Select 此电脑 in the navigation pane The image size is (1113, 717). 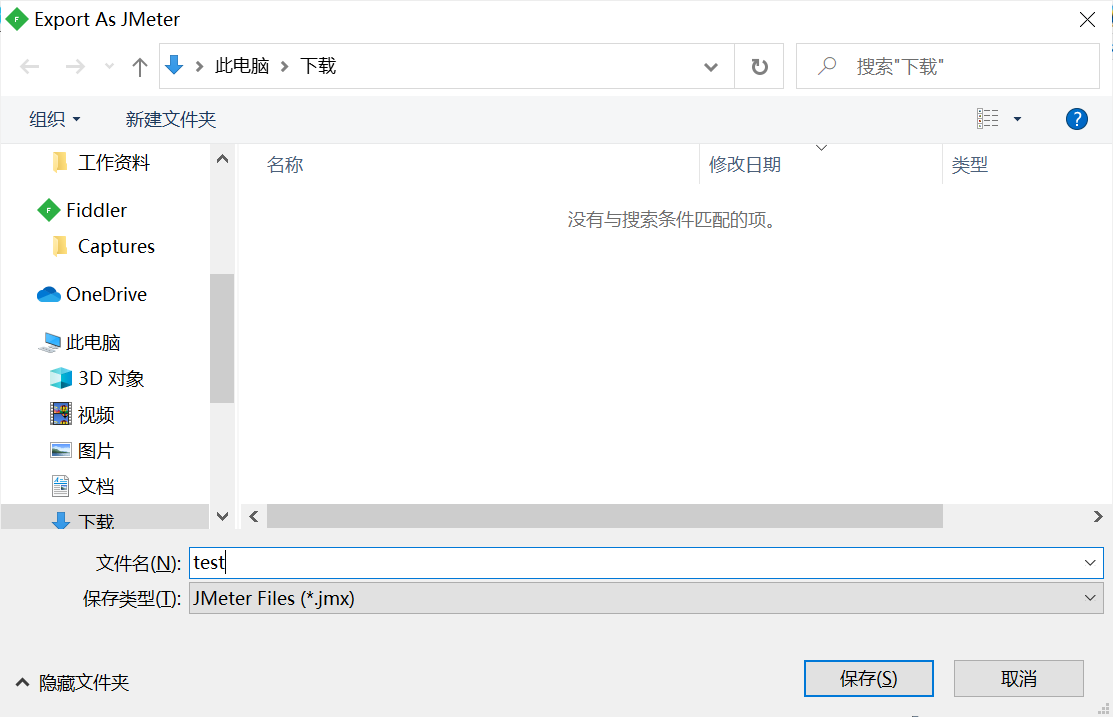coord(92,342)
